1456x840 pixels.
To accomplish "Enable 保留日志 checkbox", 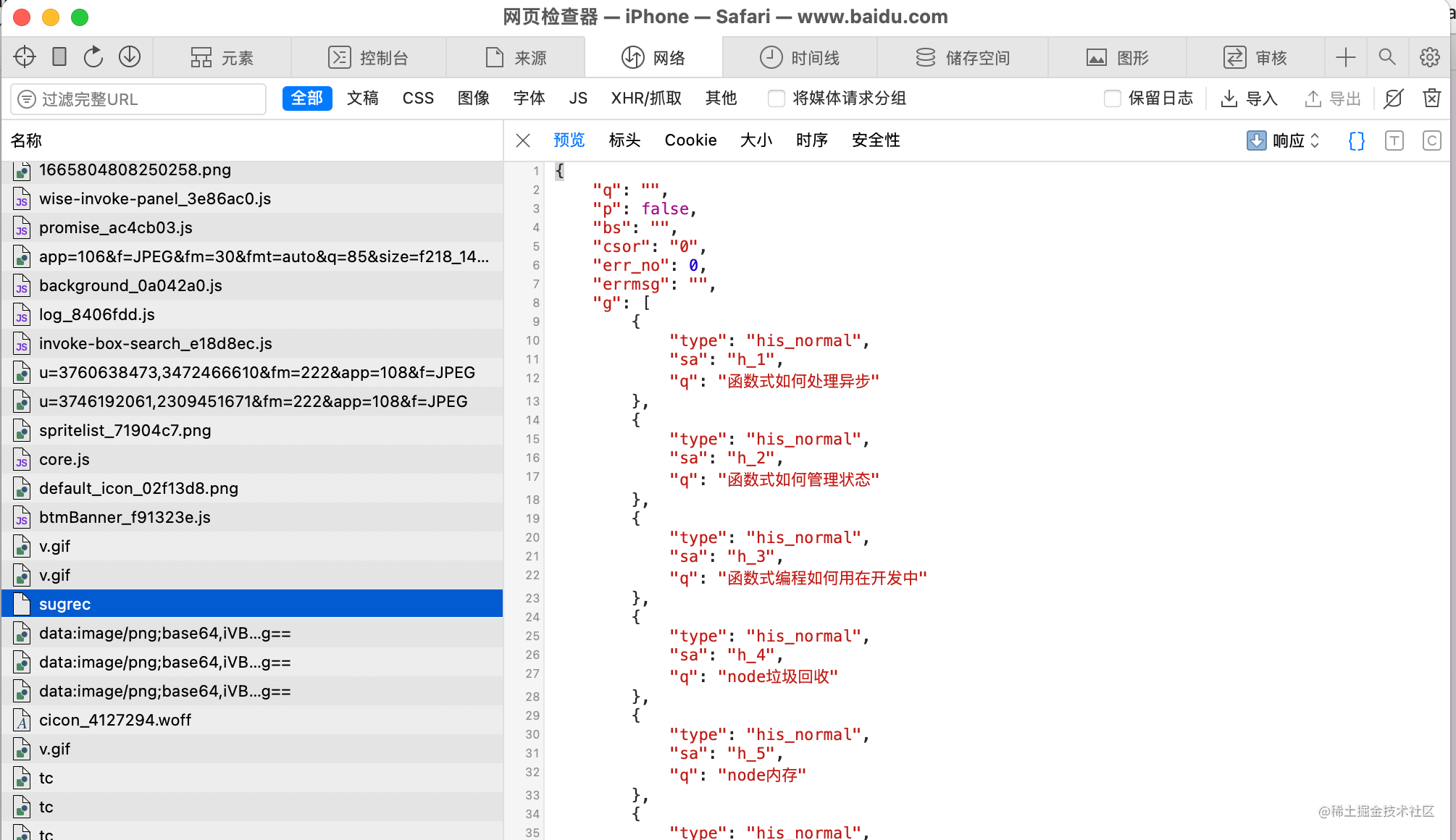I will pos(1112,98).
